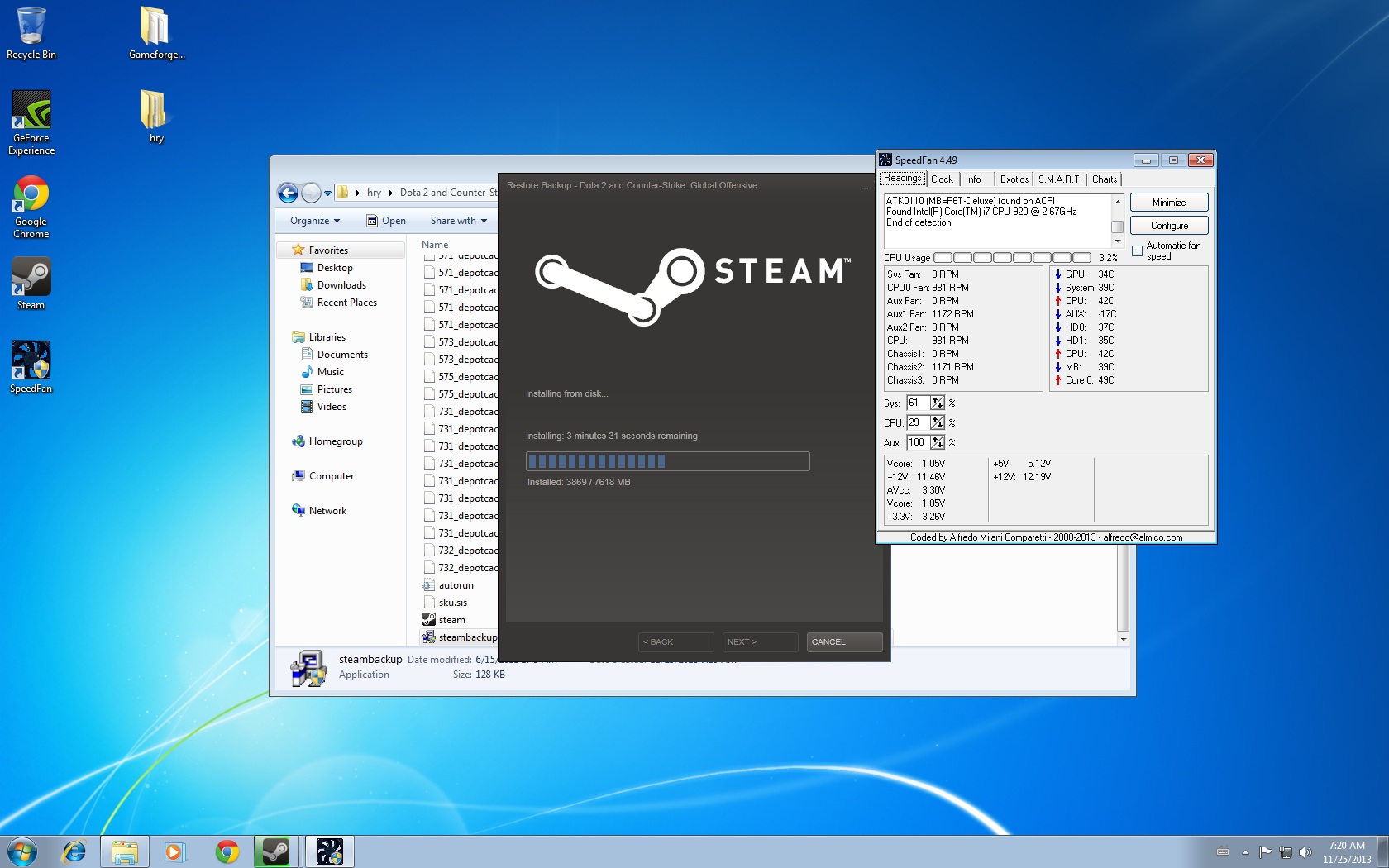Click the Configure button in SpeedFan
1389x868 pixels.
[x=1168, y=226]
